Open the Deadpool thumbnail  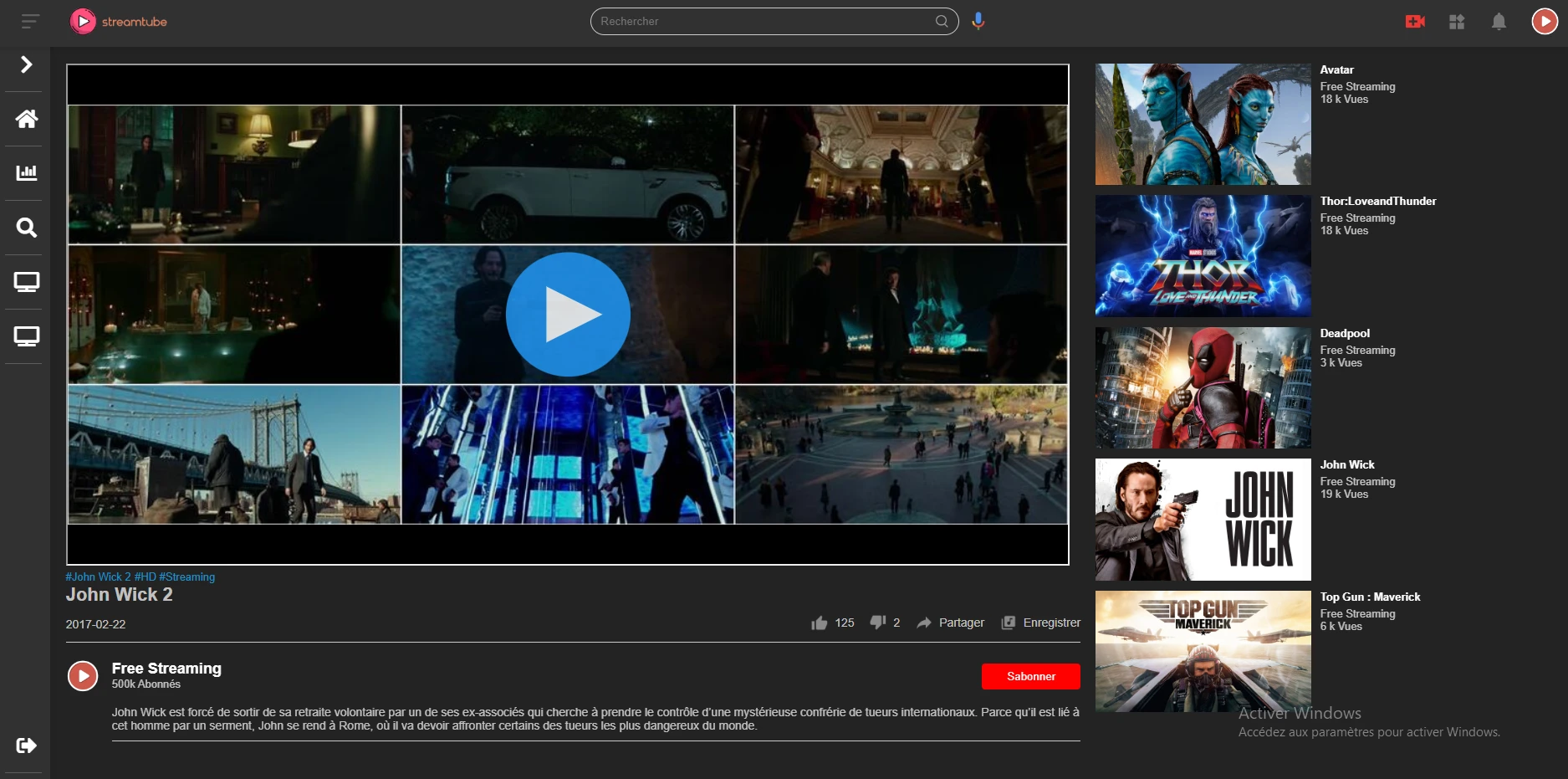pos(1203,387)
